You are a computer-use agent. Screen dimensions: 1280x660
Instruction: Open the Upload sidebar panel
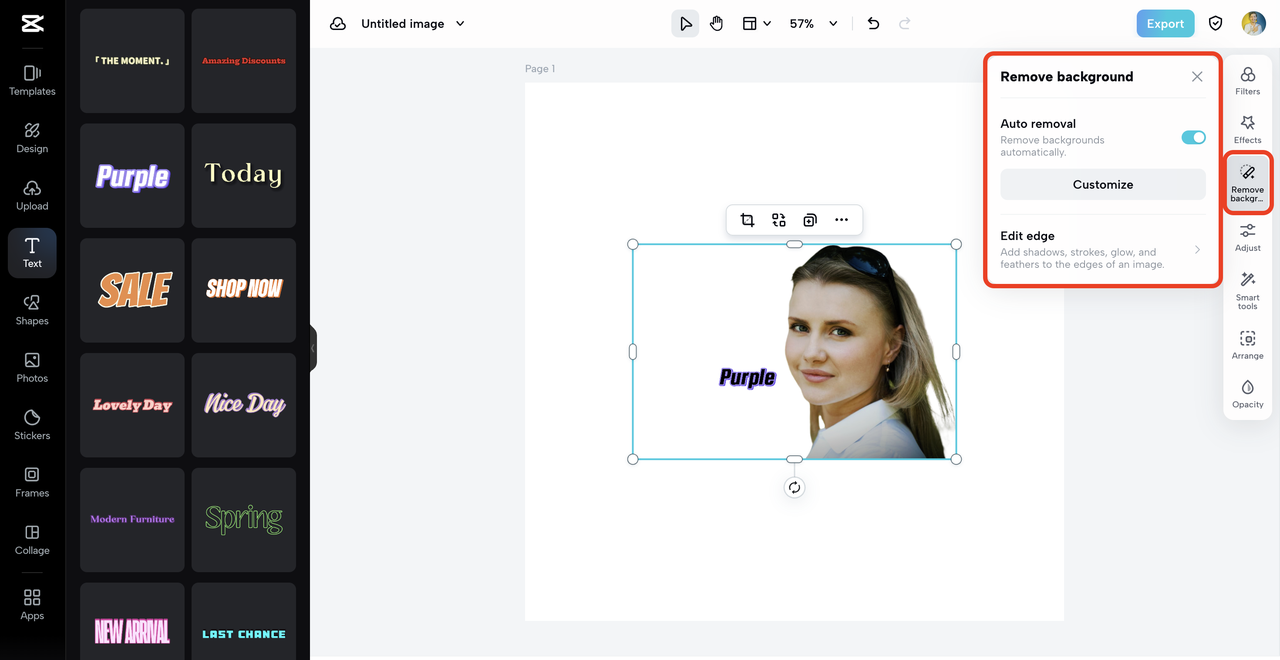pos(32,195)
